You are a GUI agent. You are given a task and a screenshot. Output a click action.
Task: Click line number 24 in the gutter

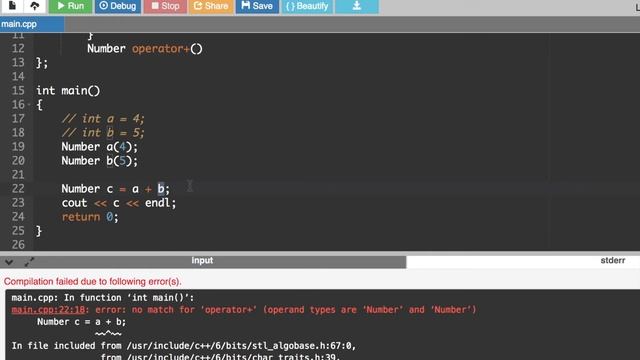coord(18,217)
